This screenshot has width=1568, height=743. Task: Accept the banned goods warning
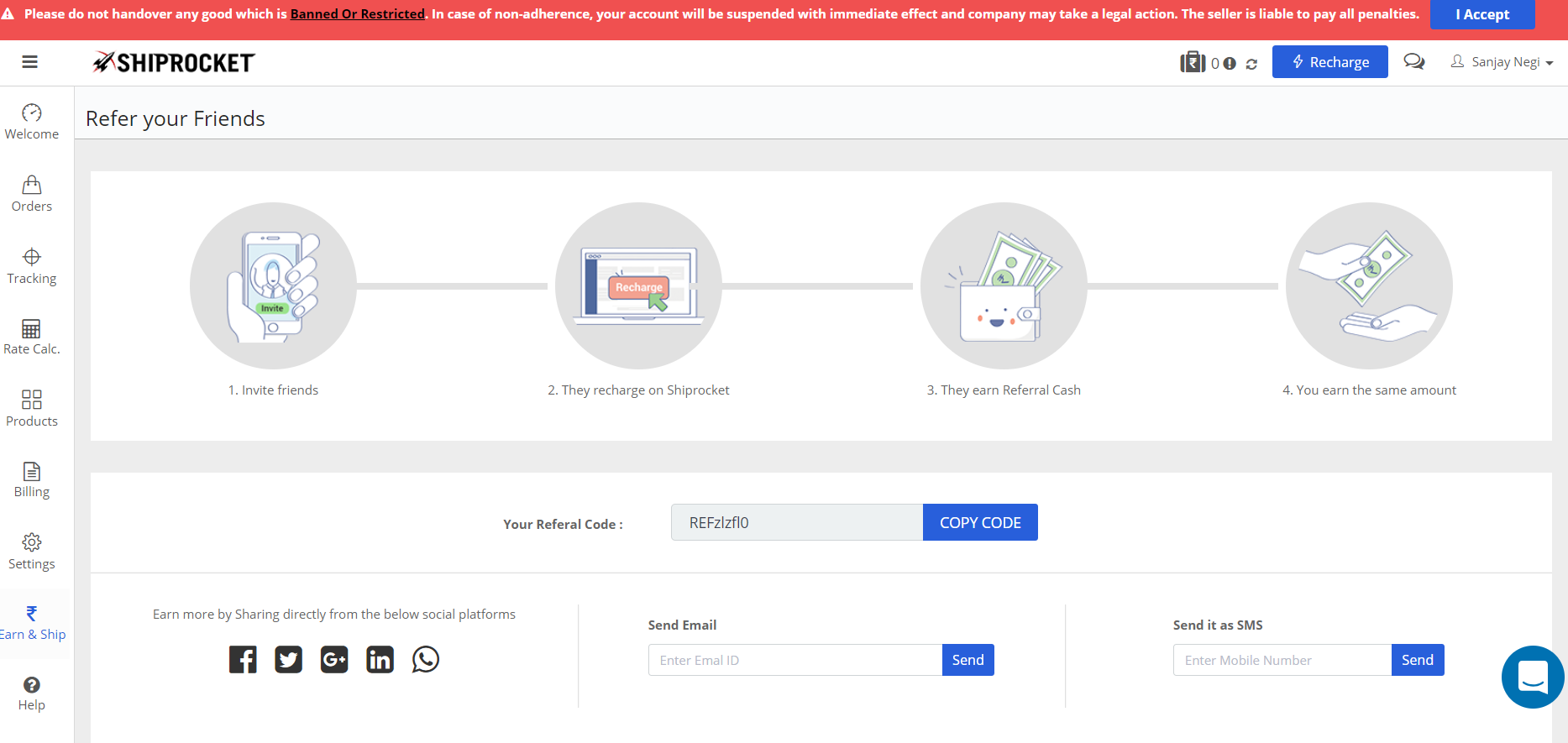[x=1482, y=14]
